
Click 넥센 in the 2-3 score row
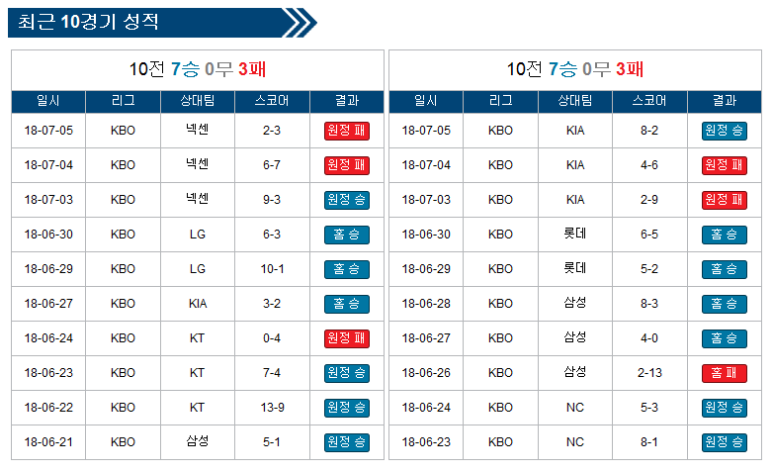coord(197,130)
